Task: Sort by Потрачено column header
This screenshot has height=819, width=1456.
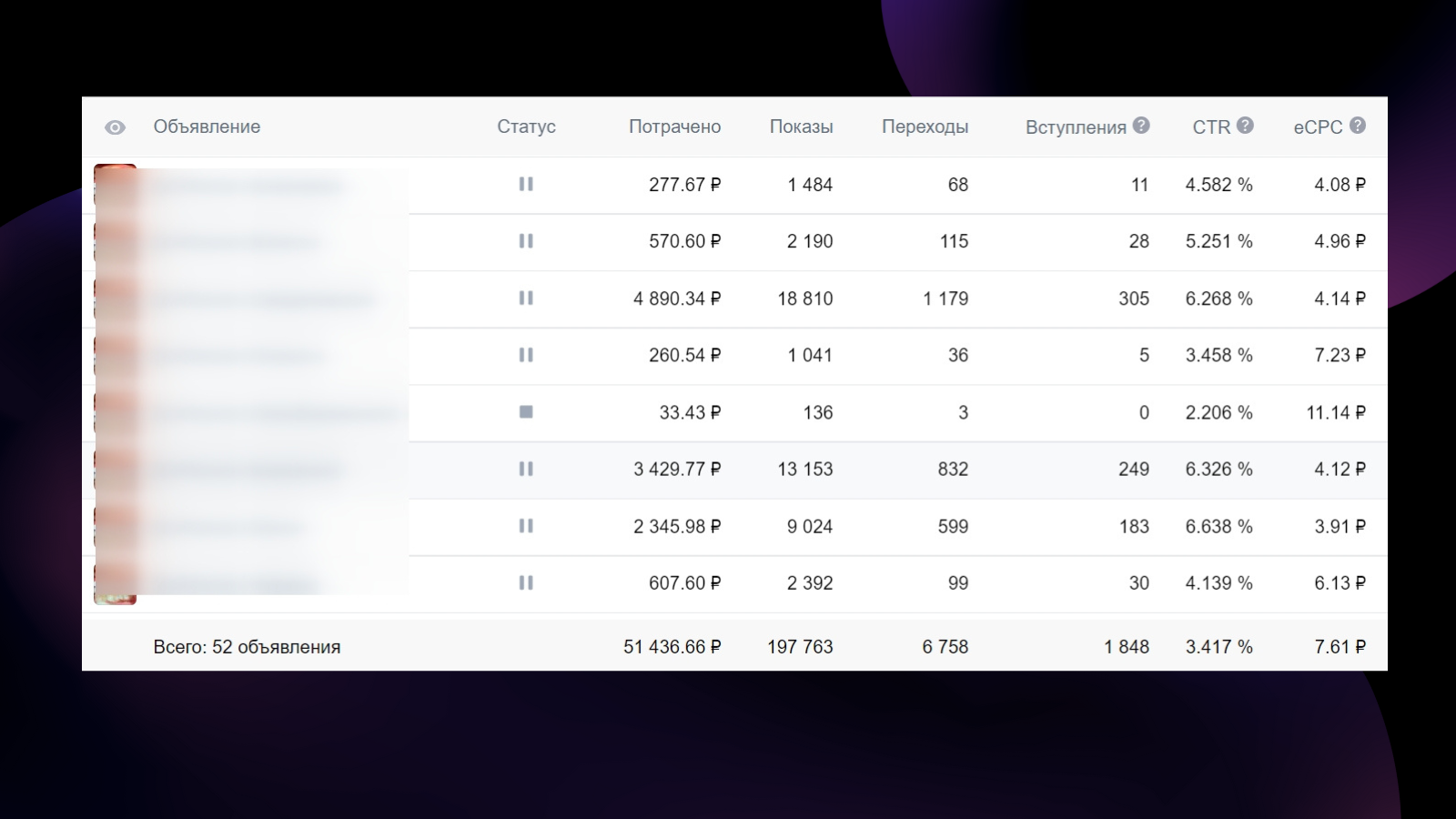Action: 674,126
